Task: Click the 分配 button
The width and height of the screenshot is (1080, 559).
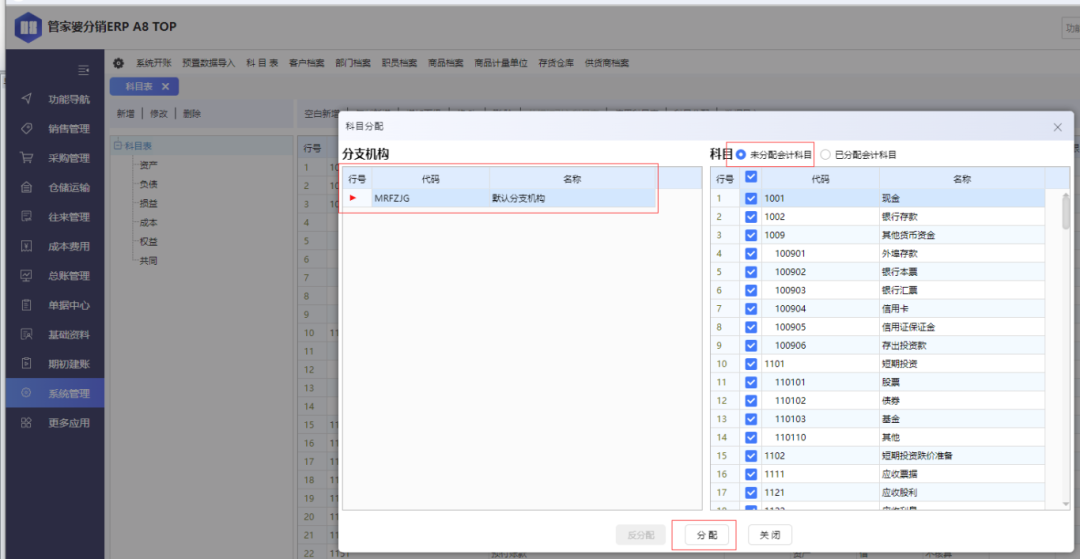Action: (704, 535)
